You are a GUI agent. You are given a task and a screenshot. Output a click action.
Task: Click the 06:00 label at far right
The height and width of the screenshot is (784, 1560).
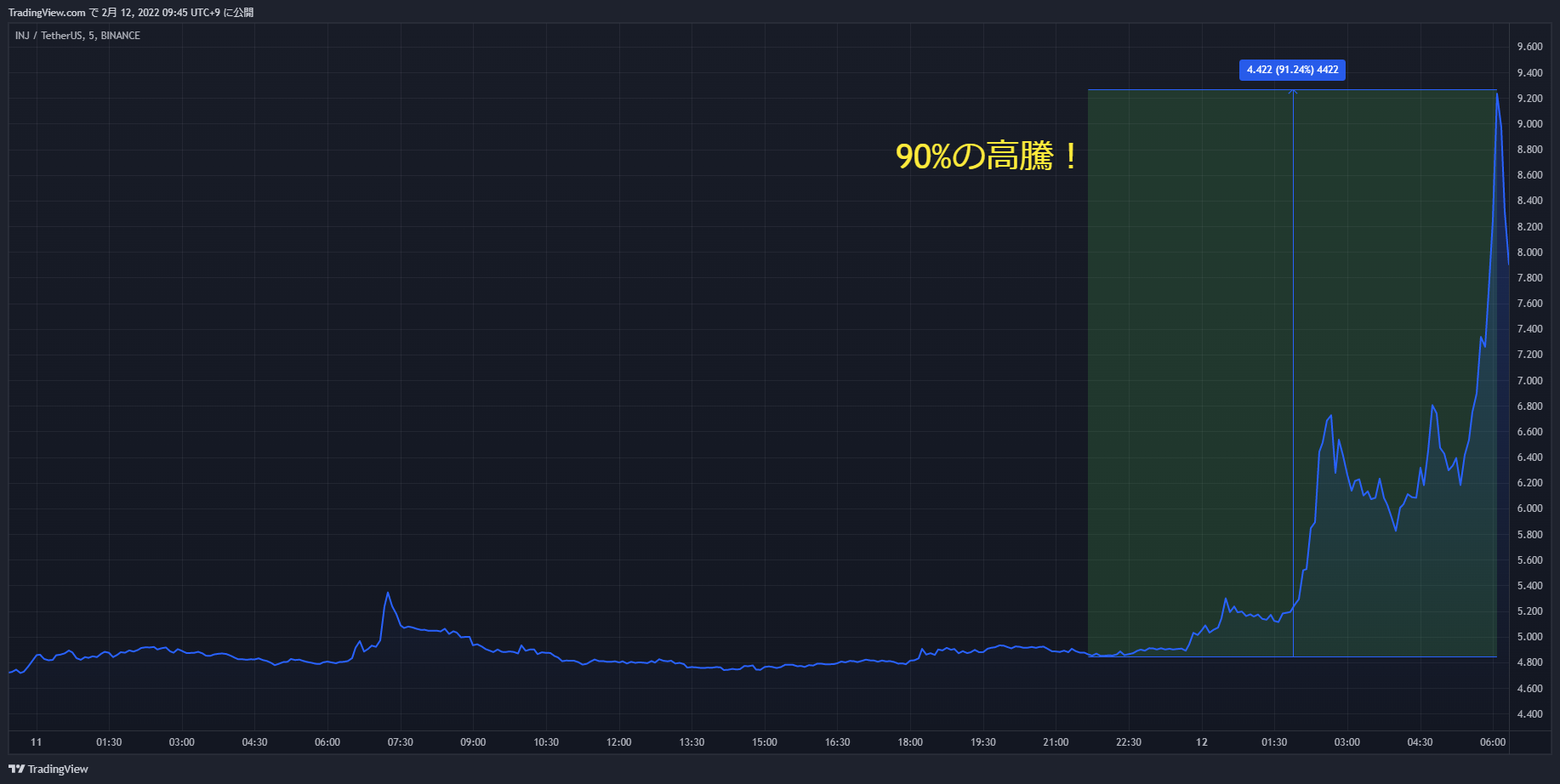pyautogui.click(x=1493, y=742)
